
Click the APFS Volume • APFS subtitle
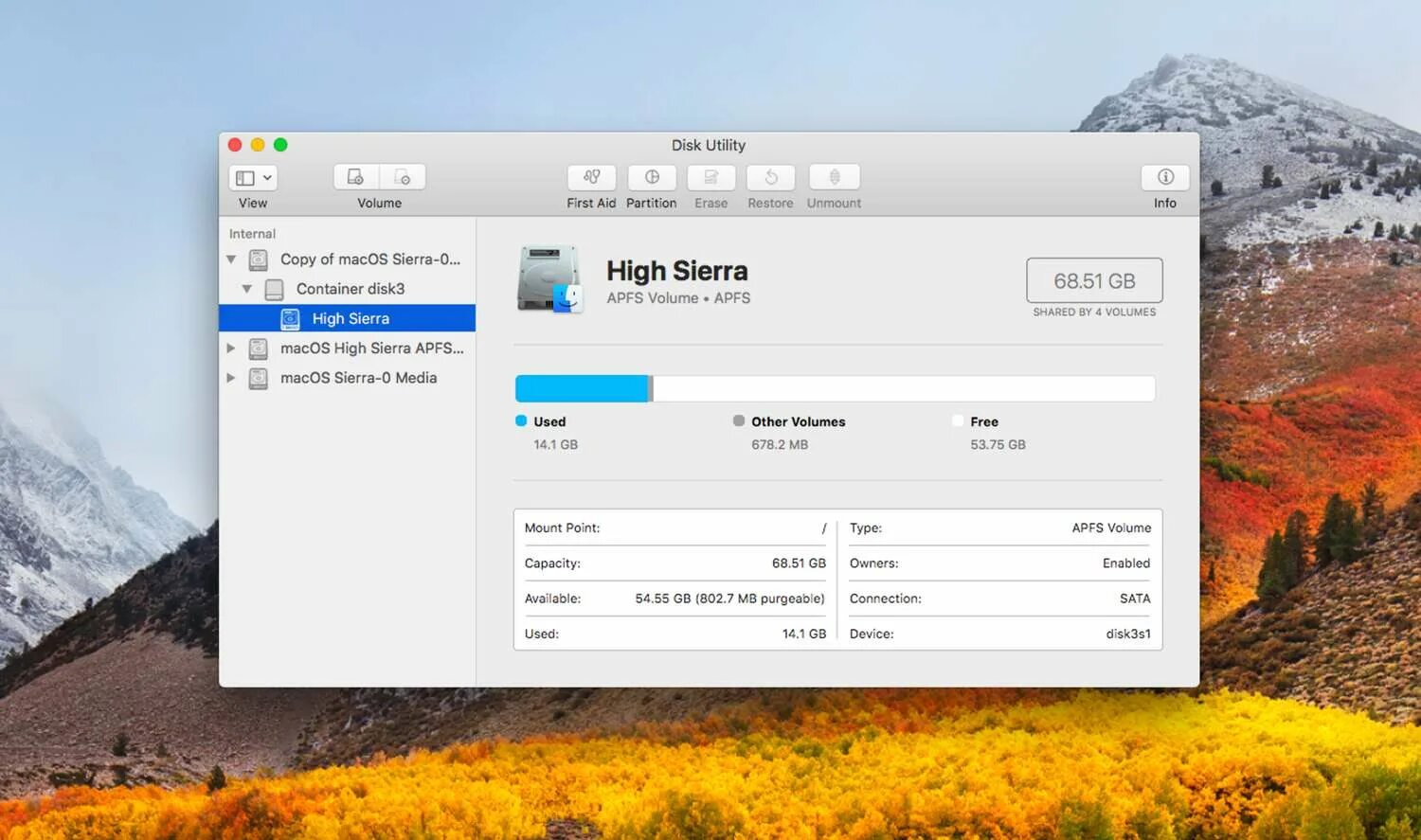(678, 297)
